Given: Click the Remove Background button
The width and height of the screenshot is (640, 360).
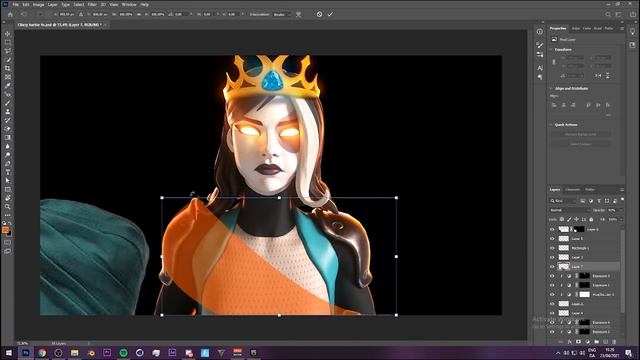Looking at the screenshot, I should [x=581, y=134].
